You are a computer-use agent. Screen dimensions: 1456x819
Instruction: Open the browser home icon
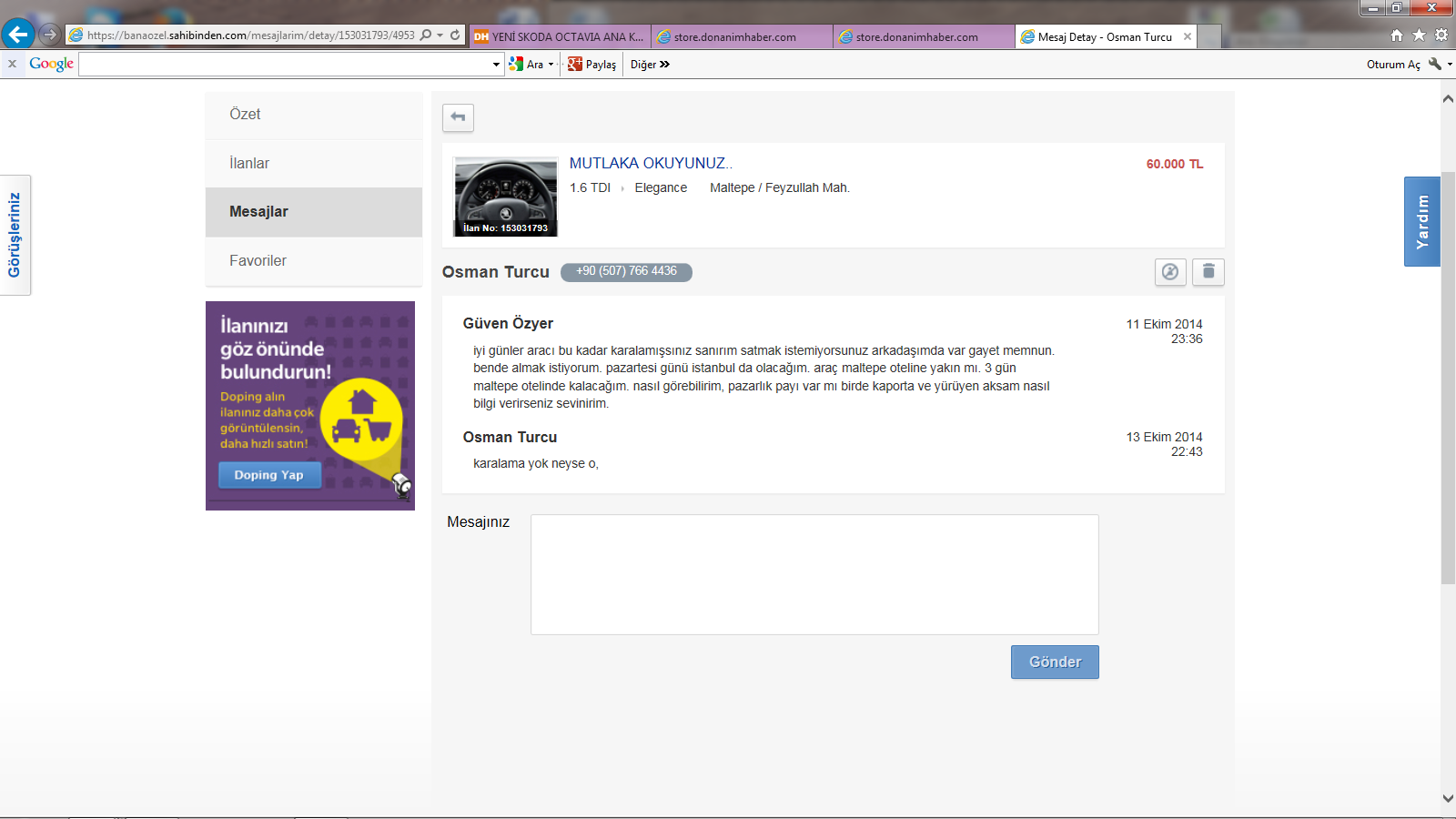click(1397, 35)
